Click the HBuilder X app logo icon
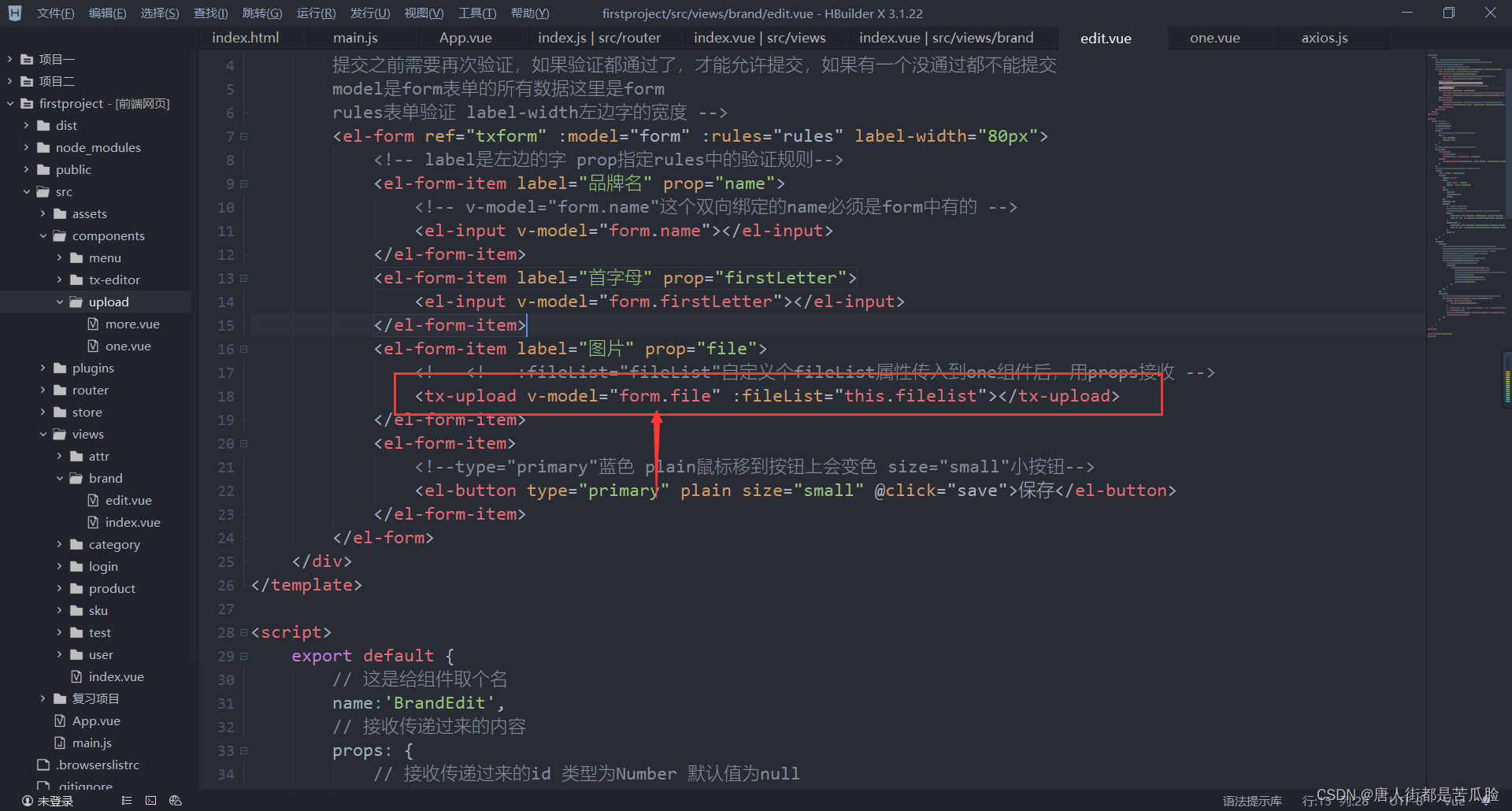 point(14,13)
